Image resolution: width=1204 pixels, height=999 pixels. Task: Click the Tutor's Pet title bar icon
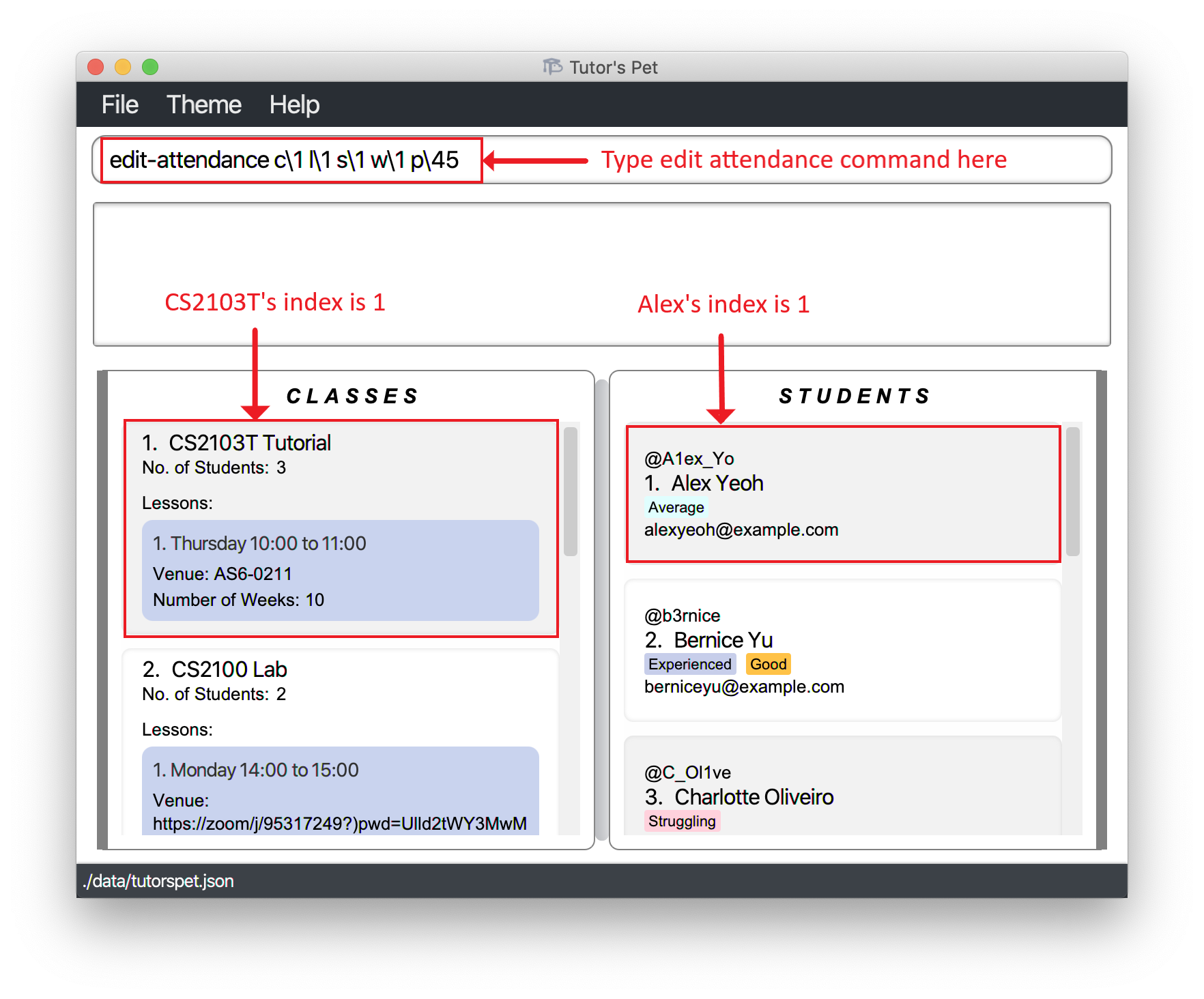click(552, 67)
